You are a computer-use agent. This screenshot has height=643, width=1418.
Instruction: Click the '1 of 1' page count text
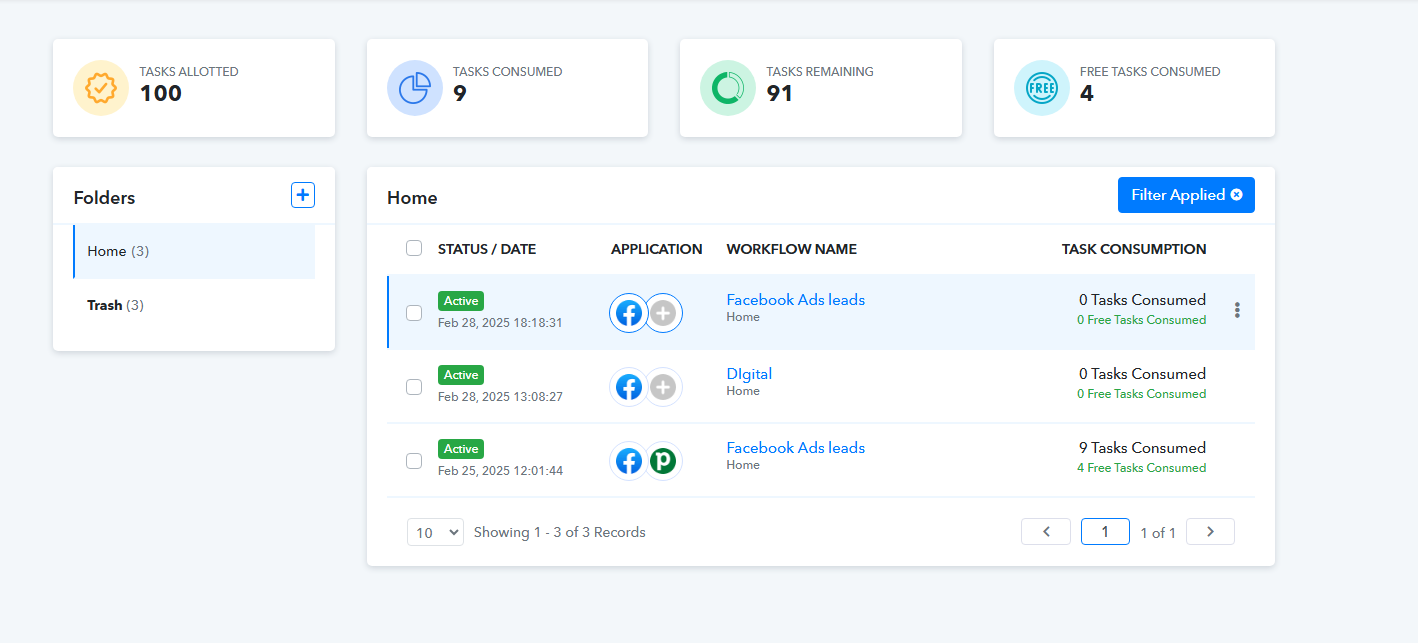click(x=1158, y=533)
